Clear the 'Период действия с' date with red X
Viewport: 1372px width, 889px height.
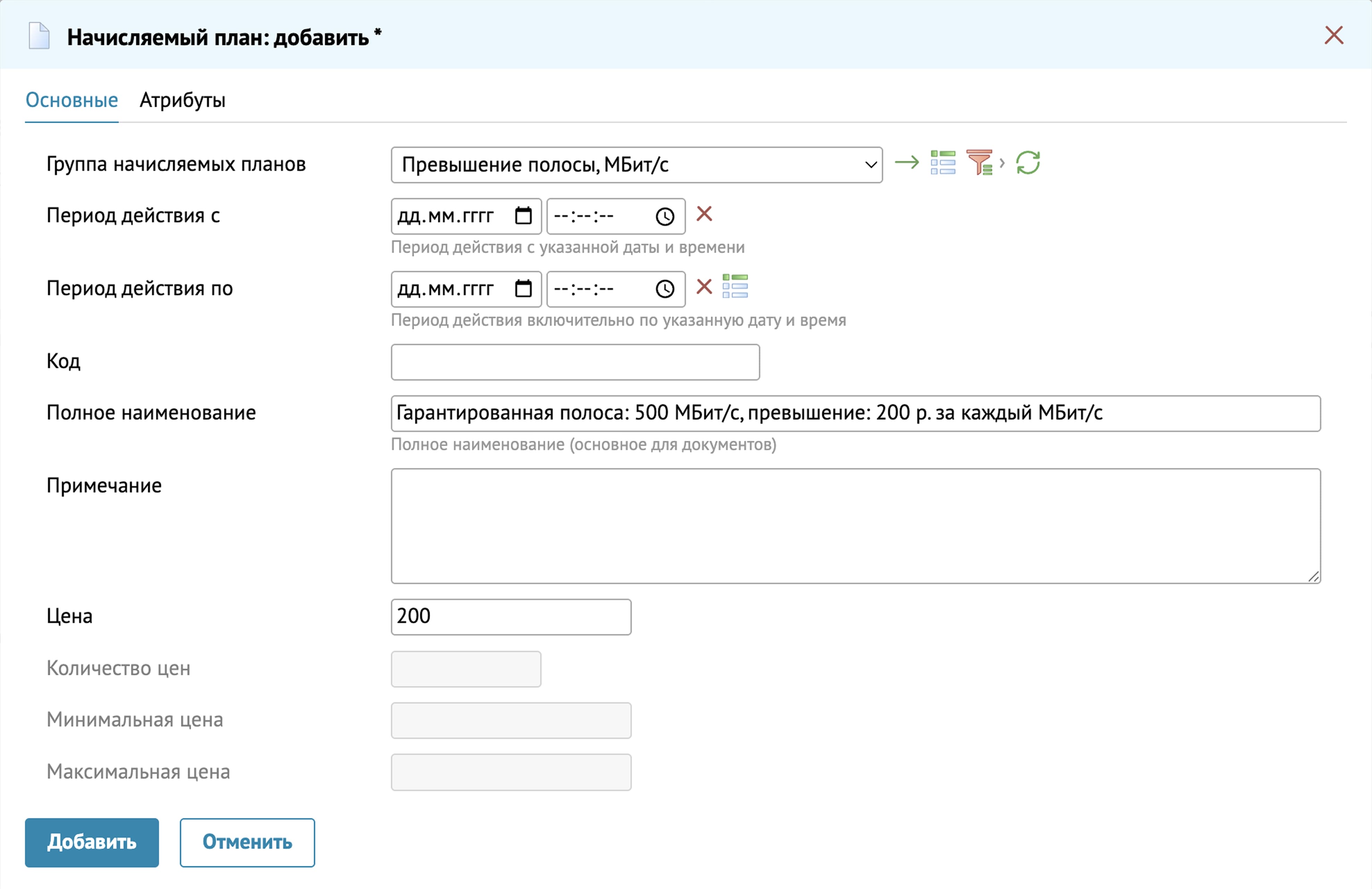tap(704, 215)
